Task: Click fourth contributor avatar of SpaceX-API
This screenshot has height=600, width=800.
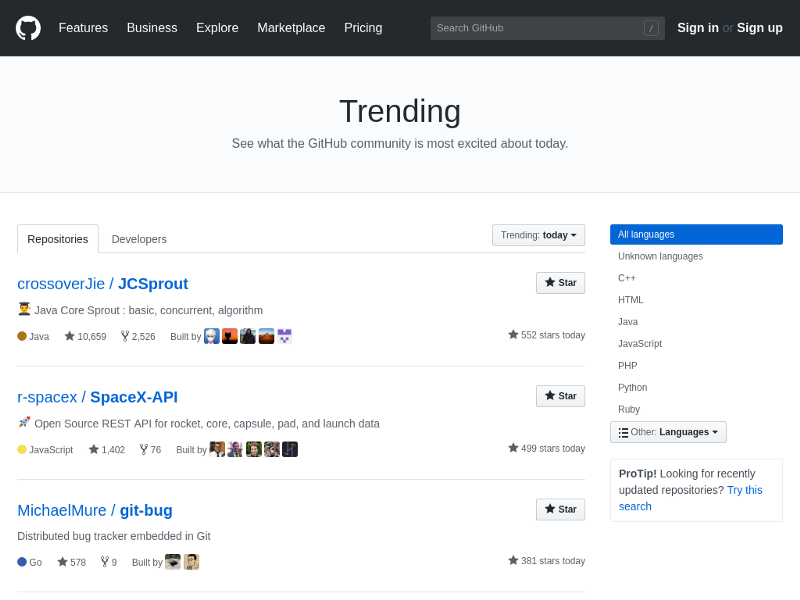Action: pos(272,449)
